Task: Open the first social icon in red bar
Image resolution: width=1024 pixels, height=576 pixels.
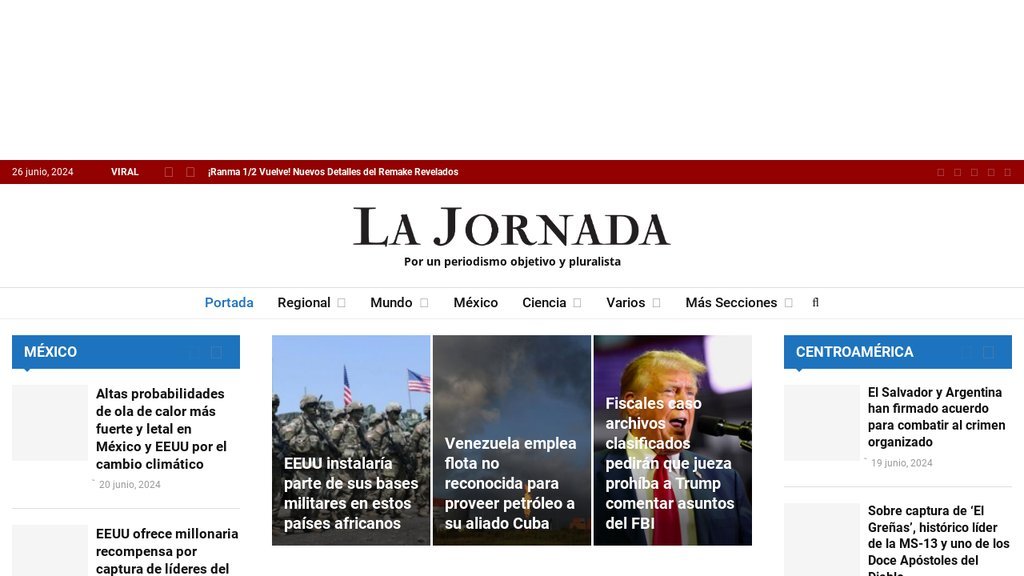Action: click(940, 172)
